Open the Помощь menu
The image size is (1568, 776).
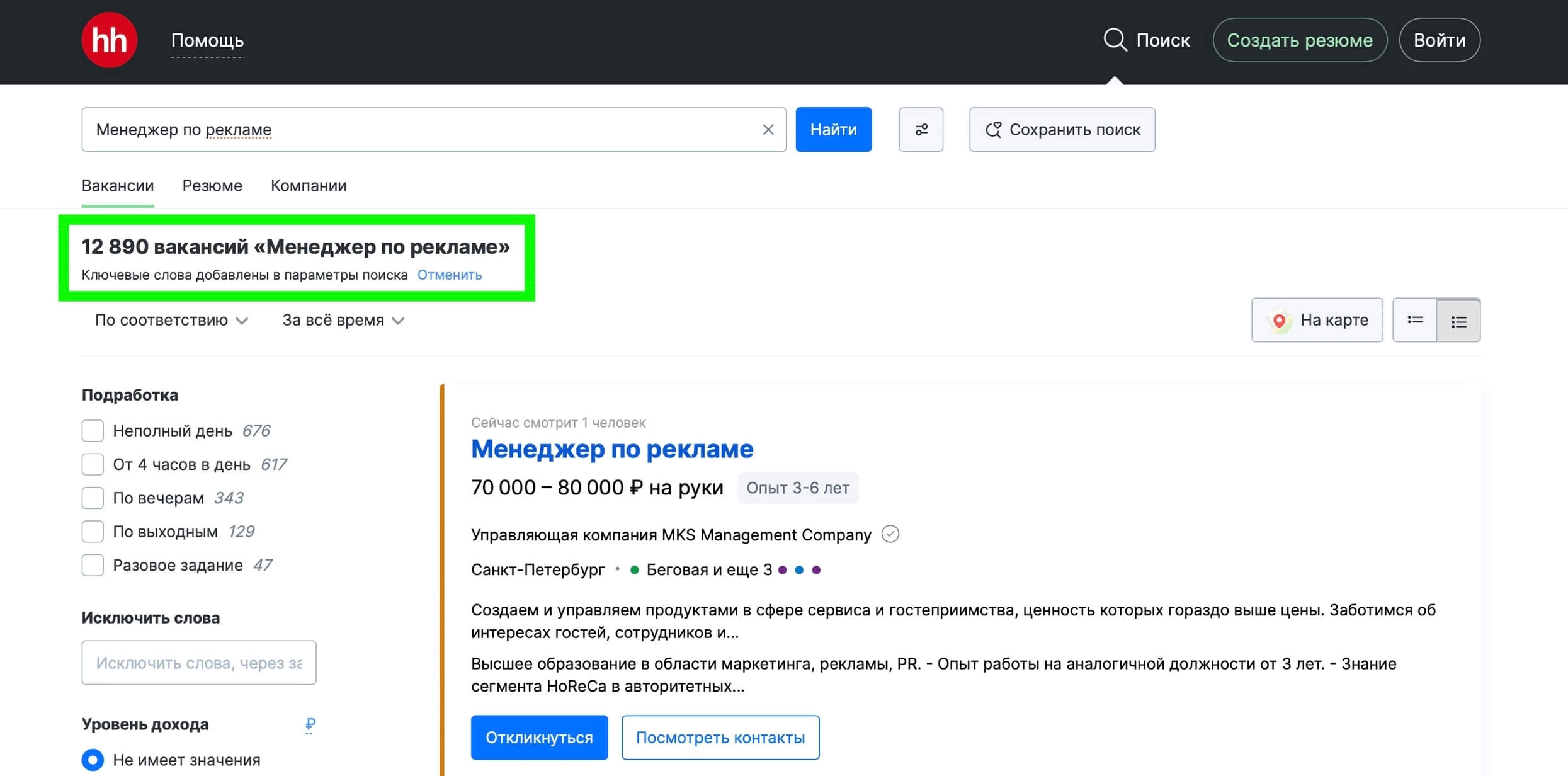[207, 40]
